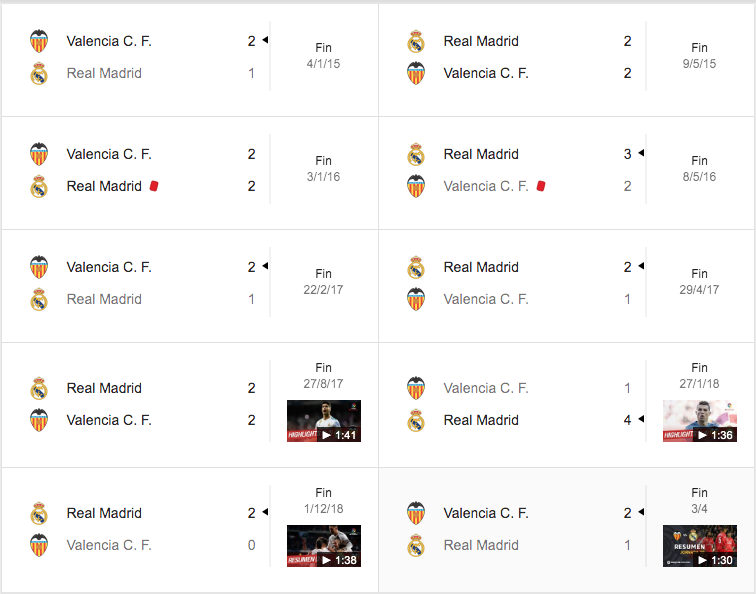756x594 pixels.
Task: Select the Fin 29/4/17 match date
Action: click(x=699, y=290)
